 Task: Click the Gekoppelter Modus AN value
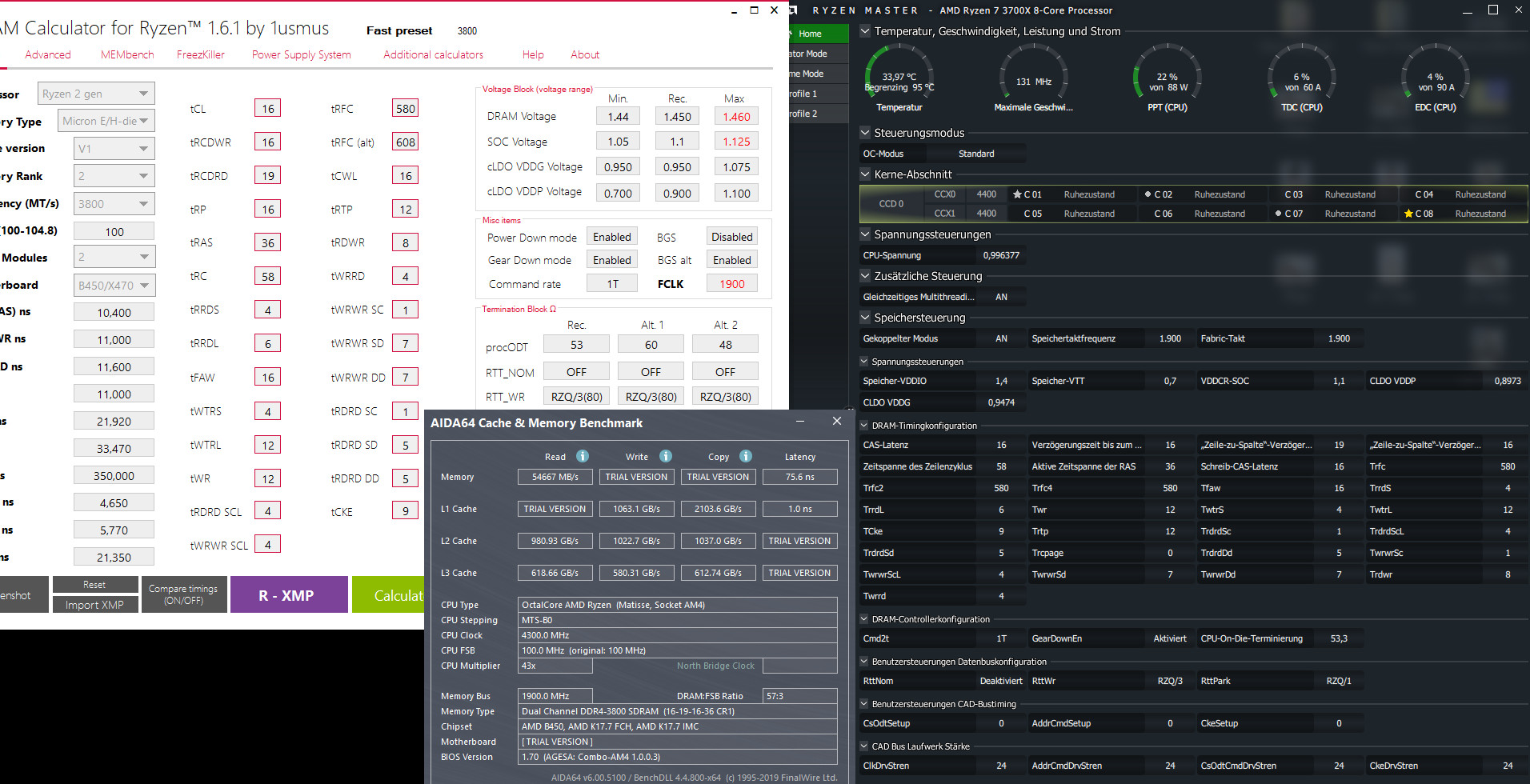[1001, 338]
